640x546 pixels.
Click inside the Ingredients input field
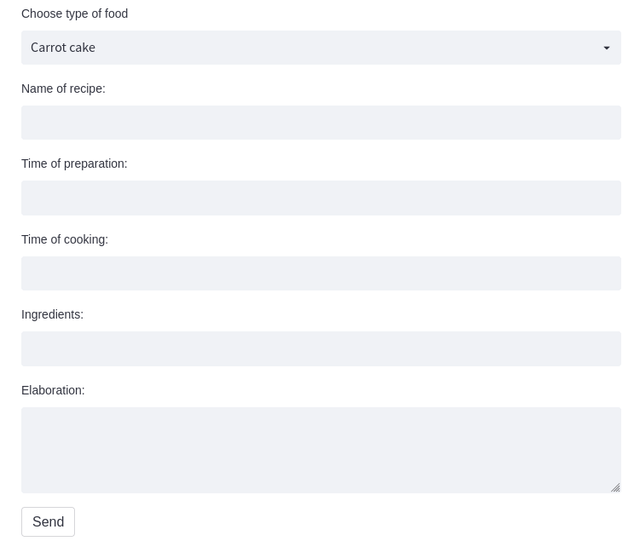321,348
